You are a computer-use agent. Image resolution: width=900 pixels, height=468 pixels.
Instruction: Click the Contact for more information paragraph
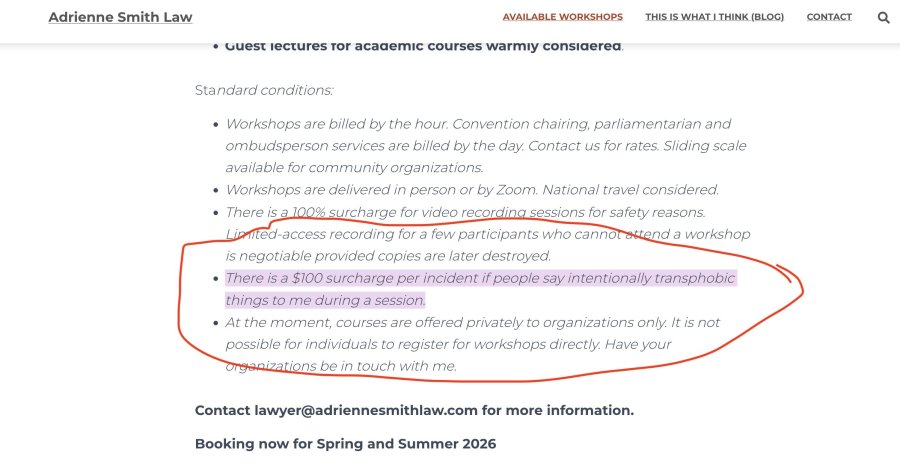414,410
